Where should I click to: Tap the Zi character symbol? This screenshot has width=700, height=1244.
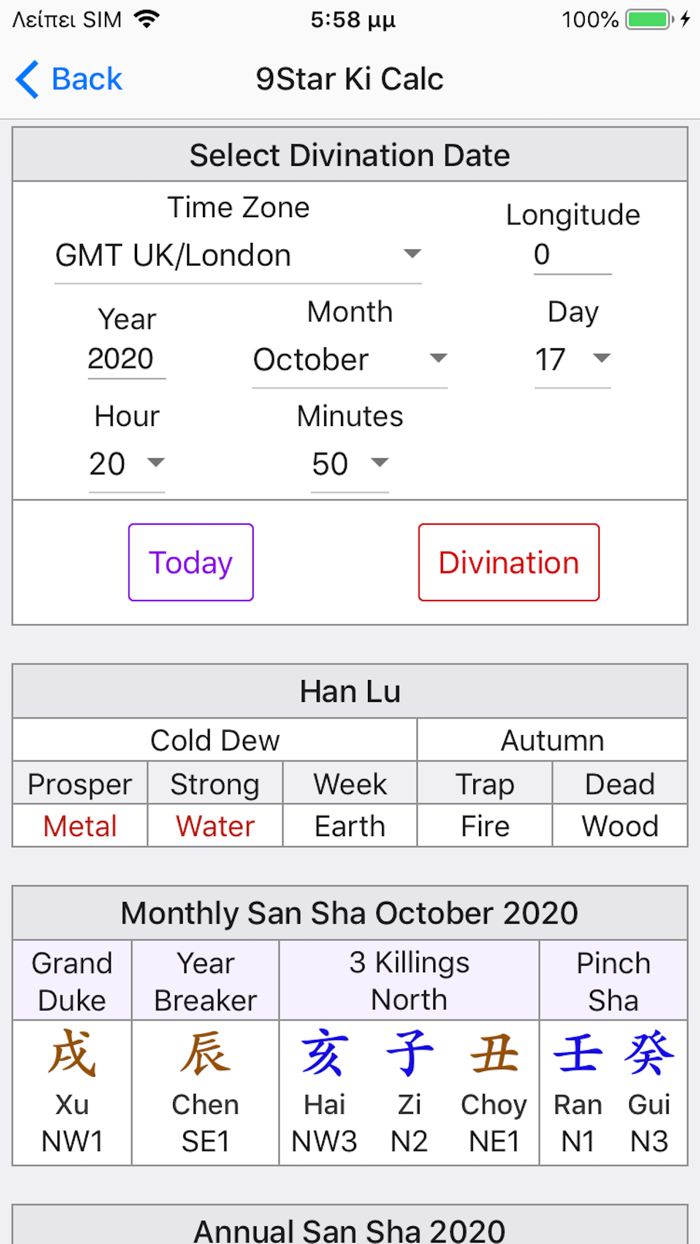pos(409,1052)
